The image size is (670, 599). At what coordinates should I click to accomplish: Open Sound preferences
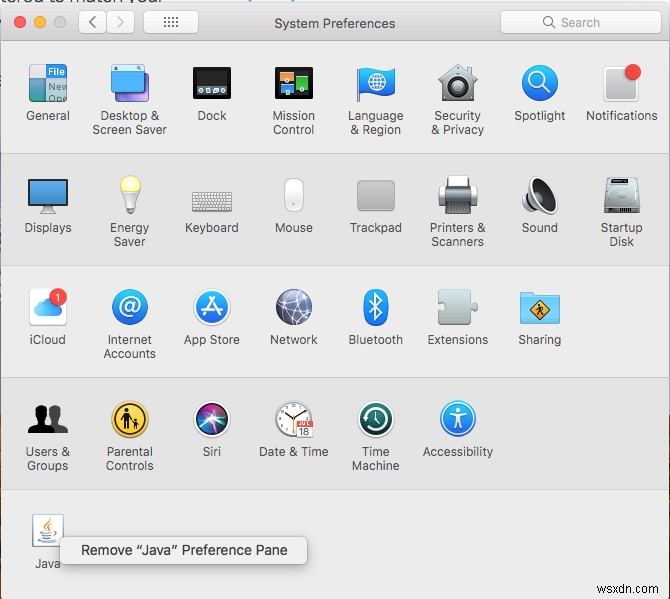click(540, 195)
